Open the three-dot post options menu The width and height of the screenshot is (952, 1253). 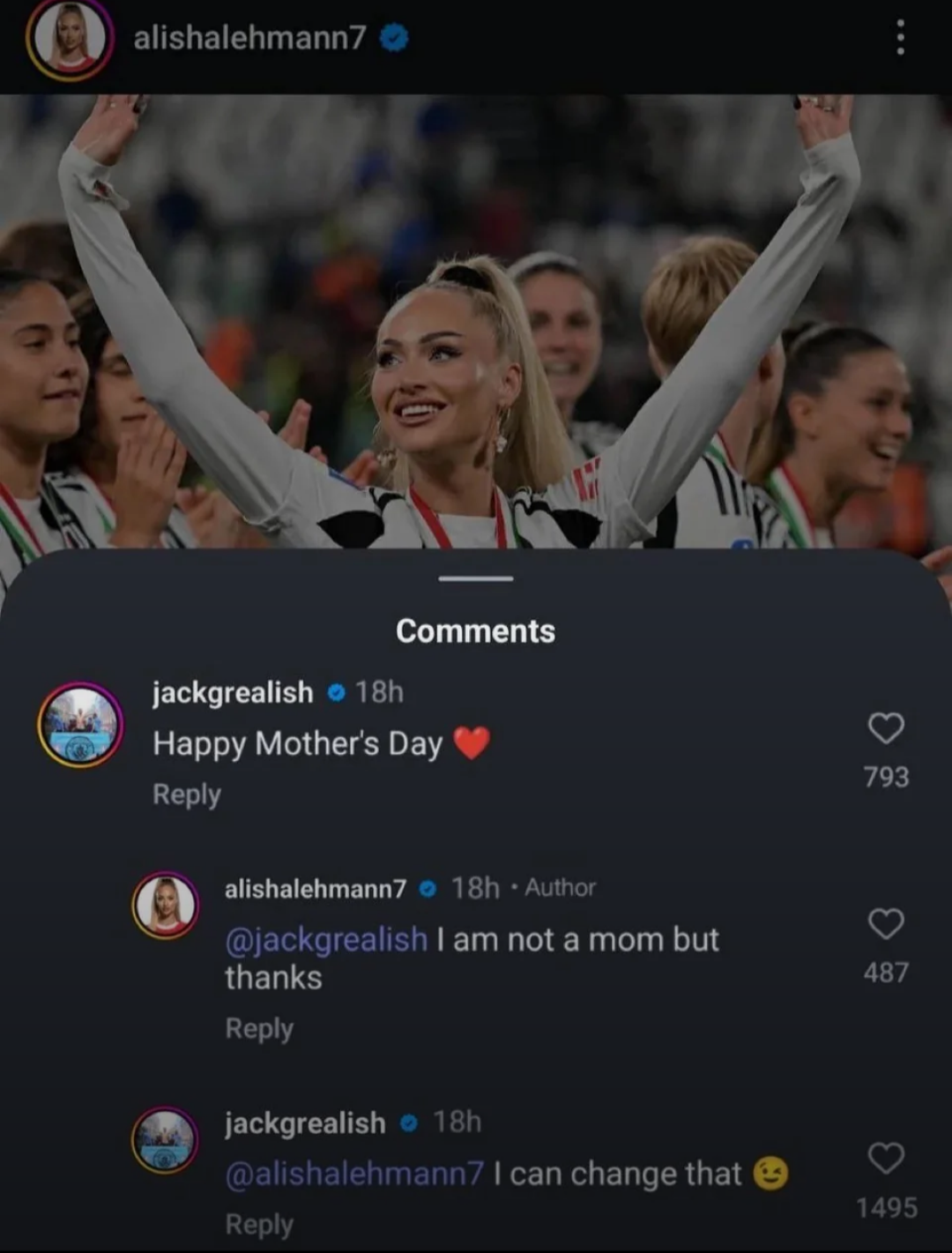coord(900,39)
